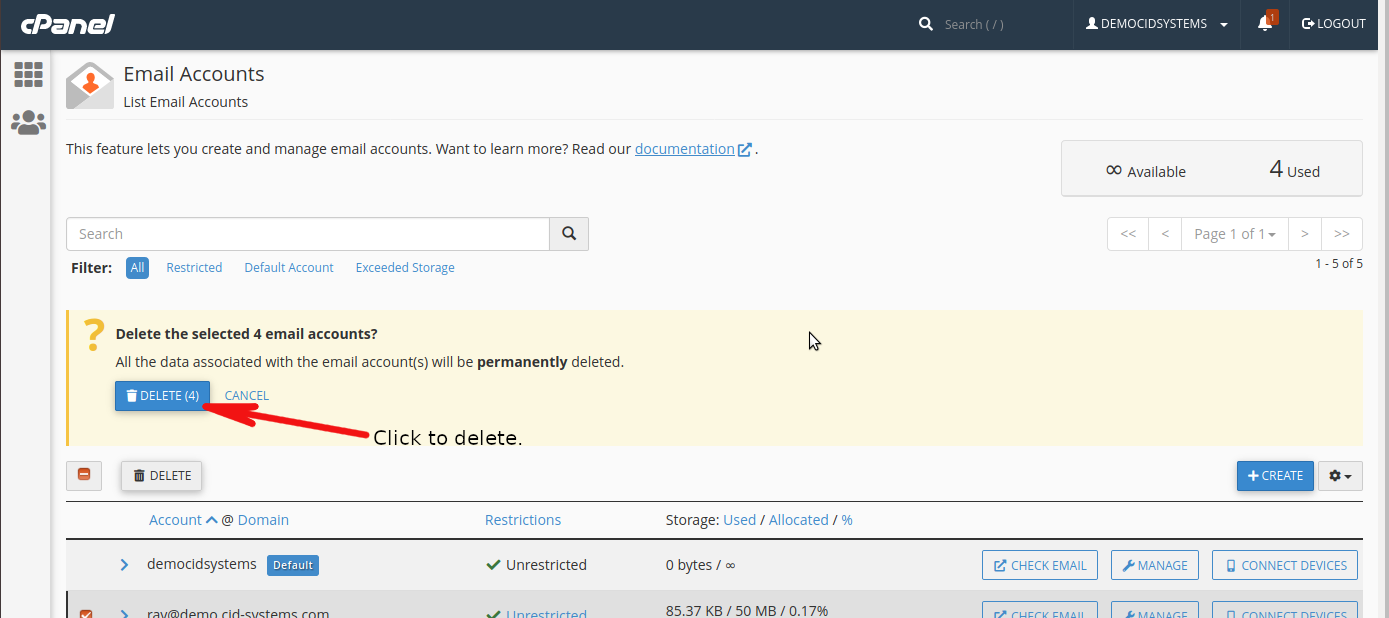
Task: Click CONNECT DEVICES for democidsystems
Action: [x=1285, y=565]
